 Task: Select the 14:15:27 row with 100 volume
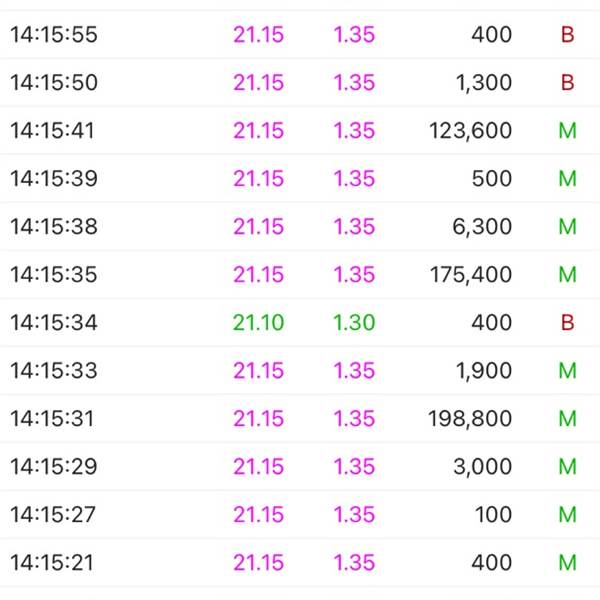point(300,514)
